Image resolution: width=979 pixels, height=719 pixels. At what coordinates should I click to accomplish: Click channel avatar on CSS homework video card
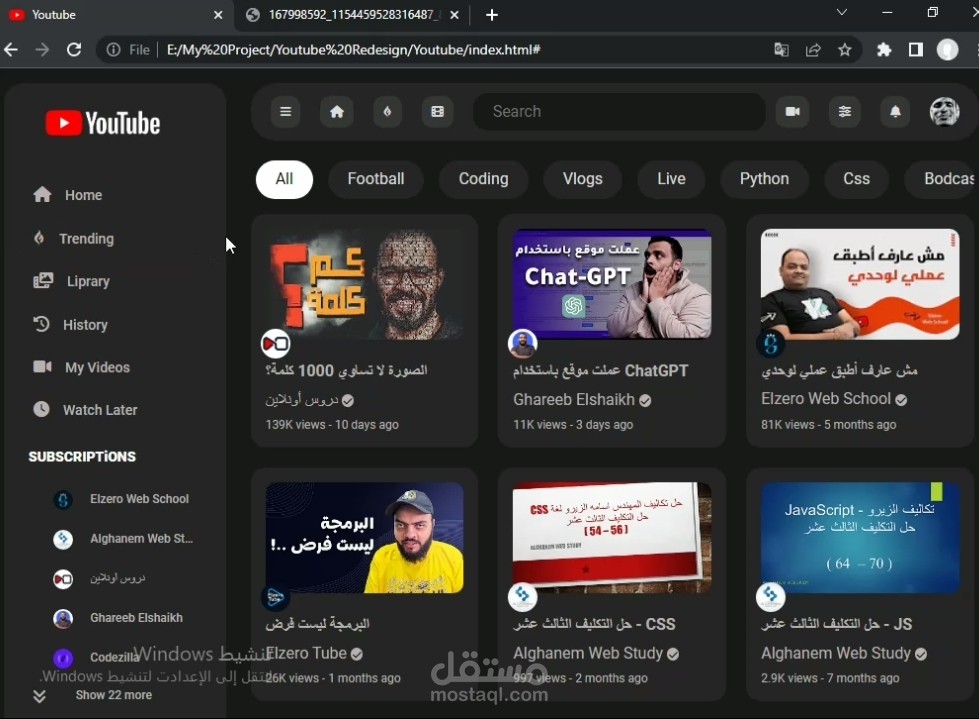[523, 596]
